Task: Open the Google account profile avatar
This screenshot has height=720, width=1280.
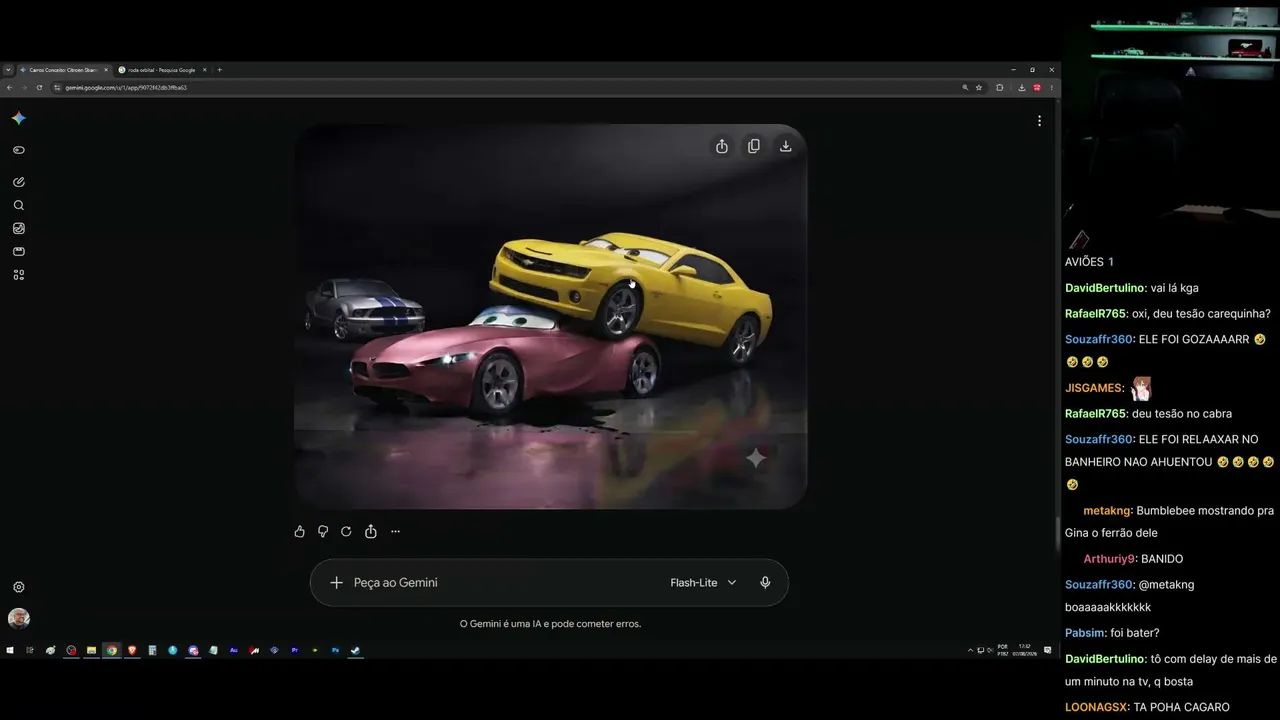Action: pos(18,618)
